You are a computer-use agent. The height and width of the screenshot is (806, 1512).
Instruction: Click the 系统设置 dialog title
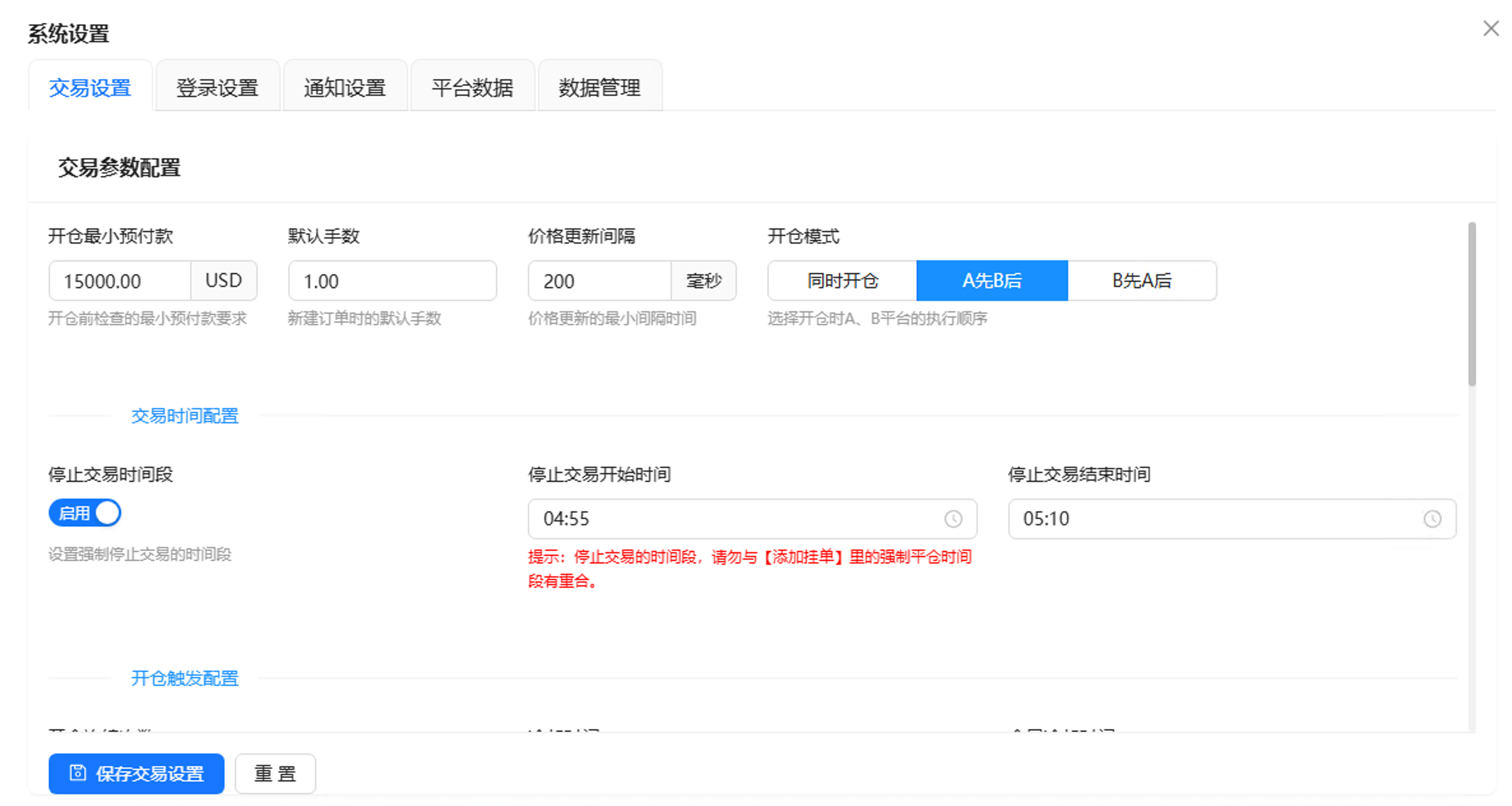pos(68,33)
